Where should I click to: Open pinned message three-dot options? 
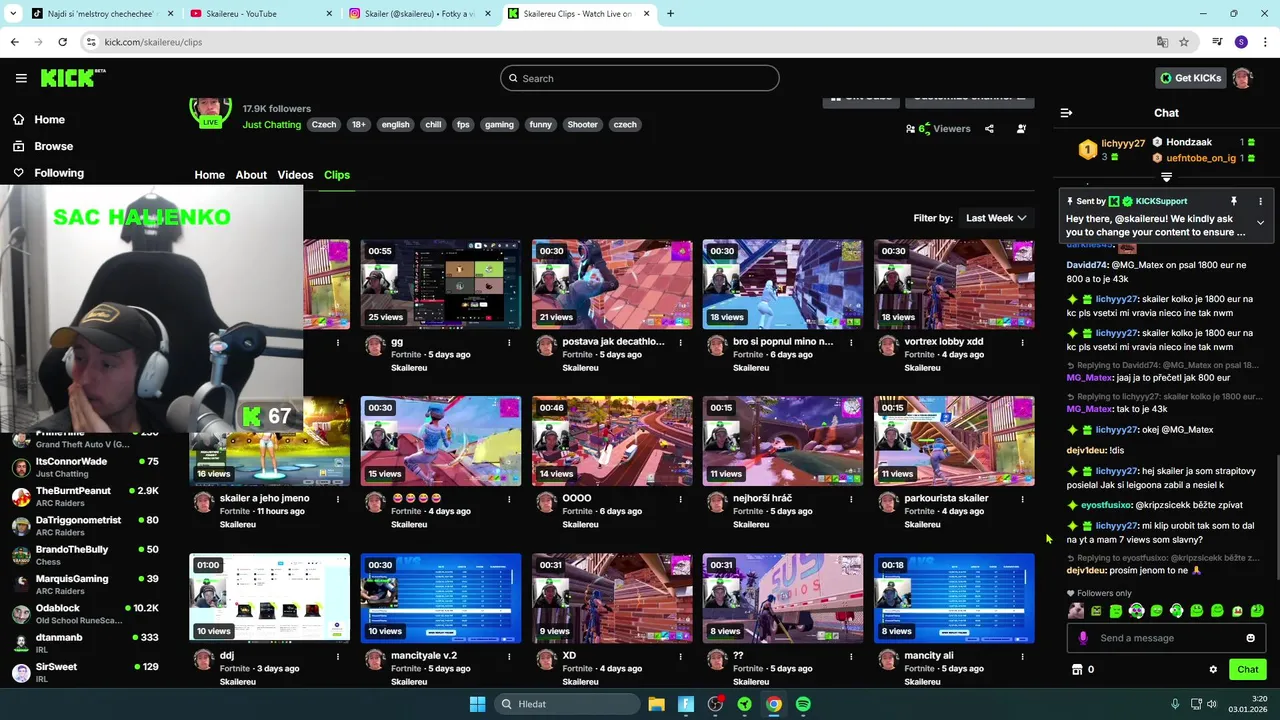coord(1260,201)
